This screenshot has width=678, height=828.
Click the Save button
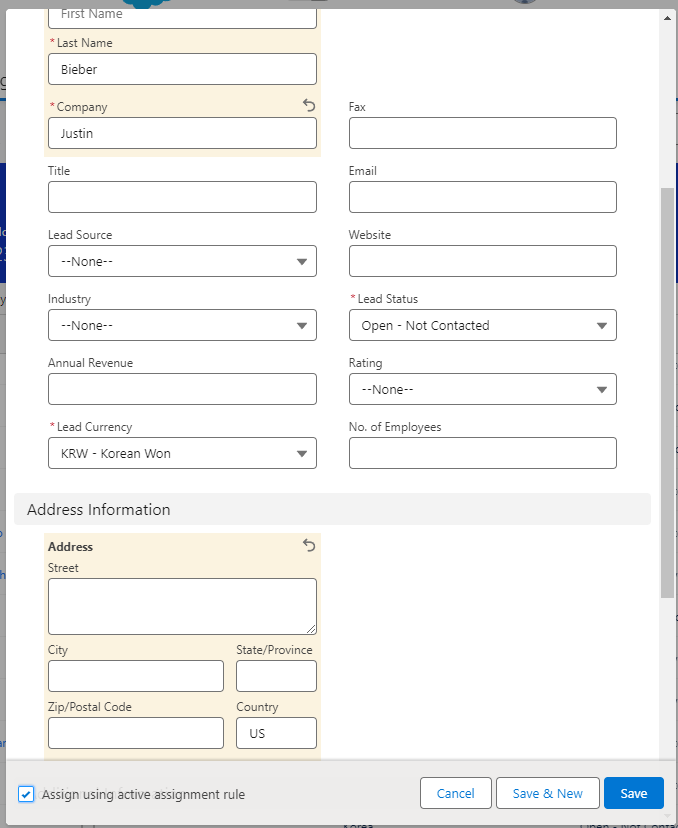(633, 793)
